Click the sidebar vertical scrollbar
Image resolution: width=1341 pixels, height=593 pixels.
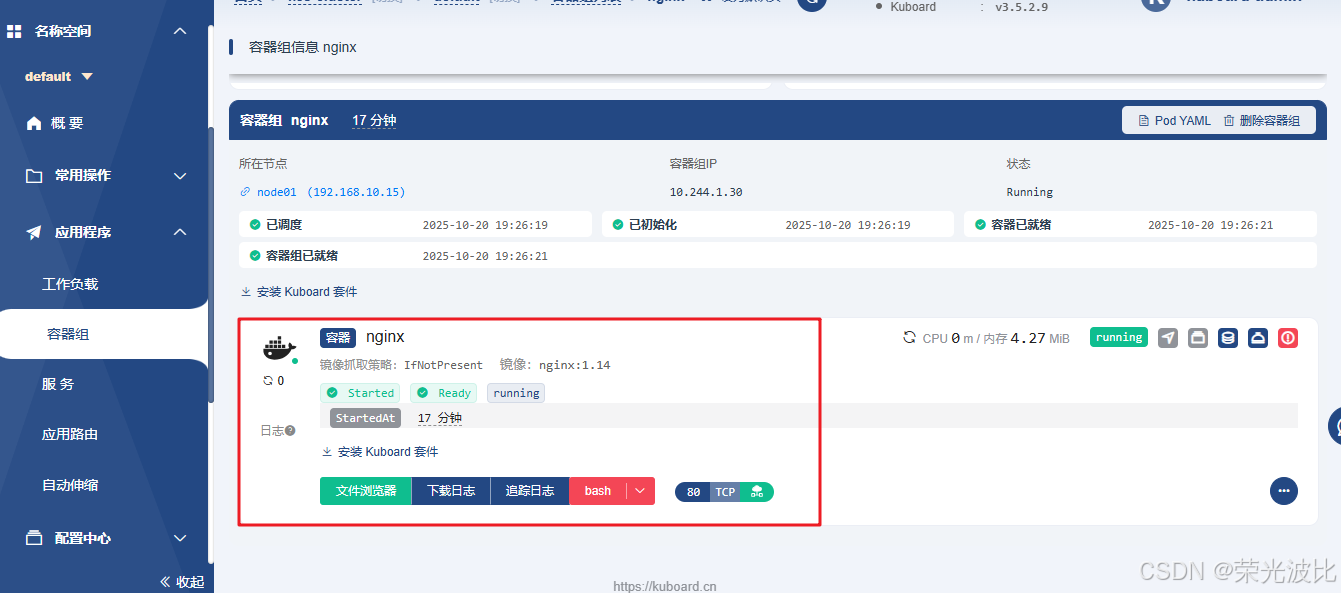click(x=210, y=265)
